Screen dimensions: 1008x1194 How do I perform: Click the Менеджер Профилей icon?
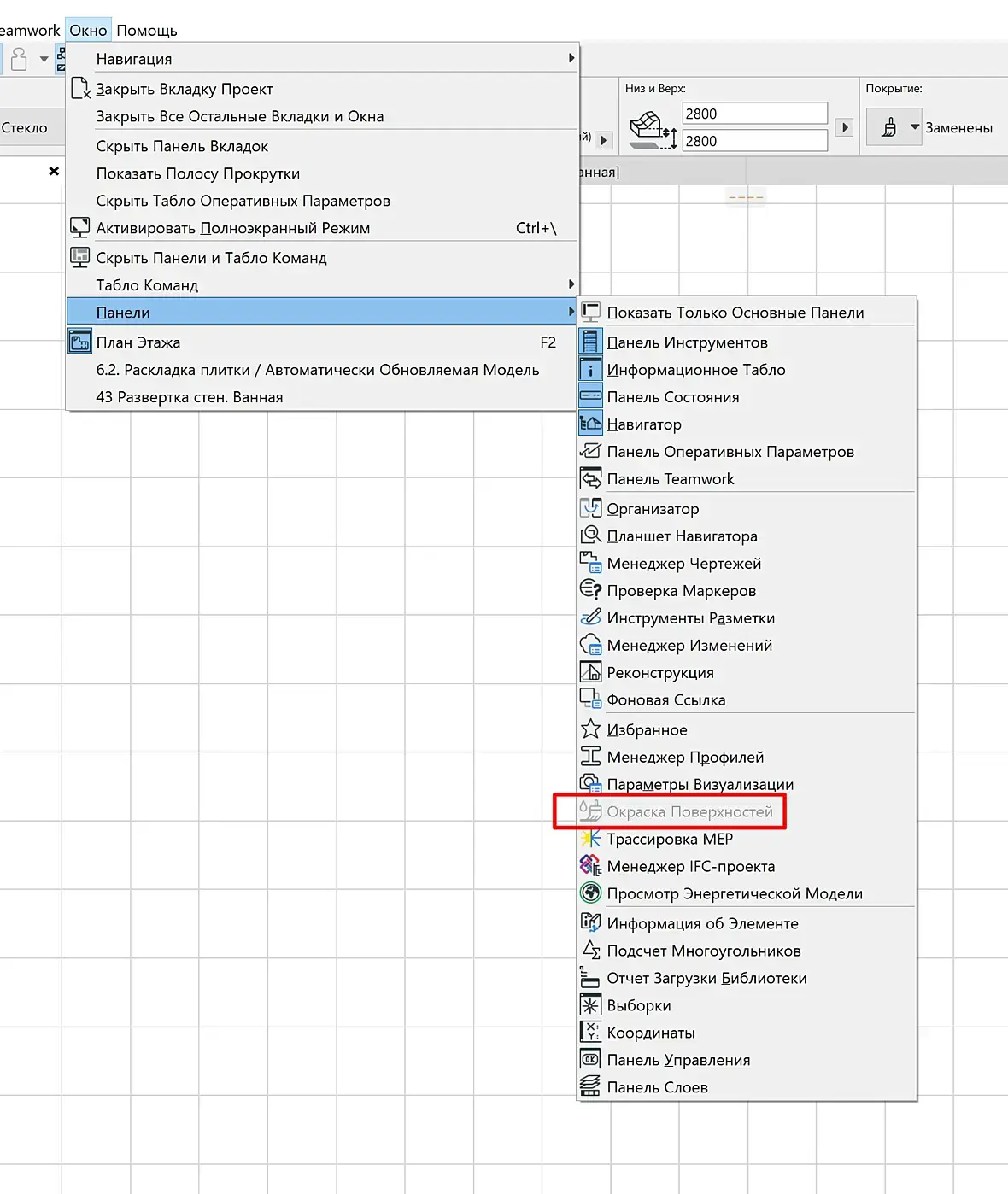590,758
